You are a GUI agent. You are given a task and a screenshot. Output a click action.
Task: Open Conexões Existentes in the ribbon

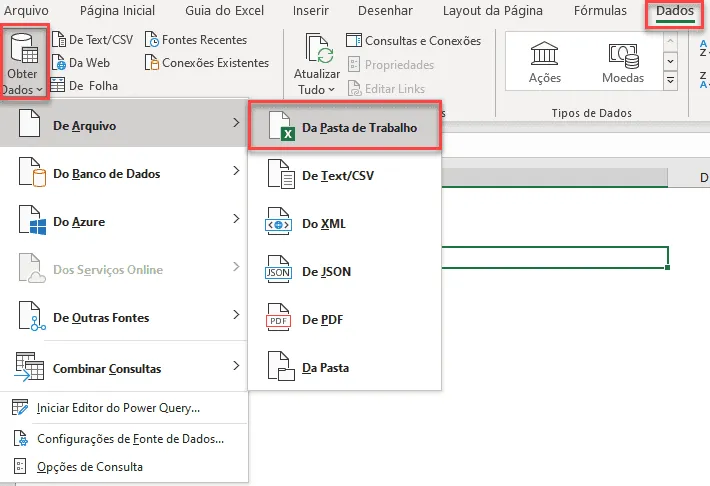pyautogui.click(x=206, y=63)
